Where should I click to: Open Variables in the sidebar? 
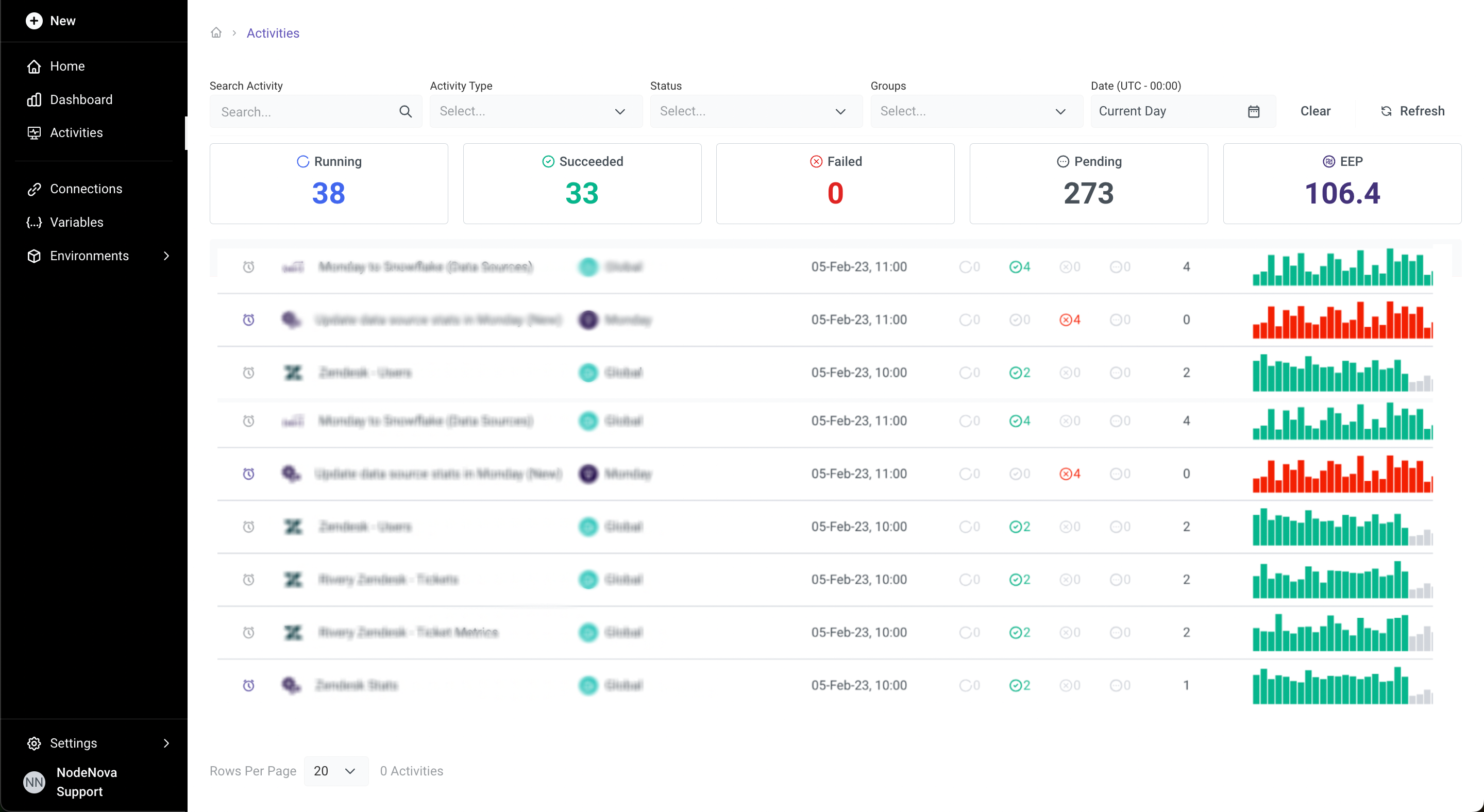77,222
